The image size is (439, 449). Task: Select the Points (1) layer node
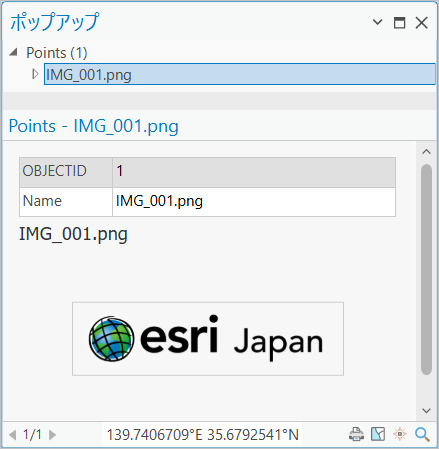(57, 53)
